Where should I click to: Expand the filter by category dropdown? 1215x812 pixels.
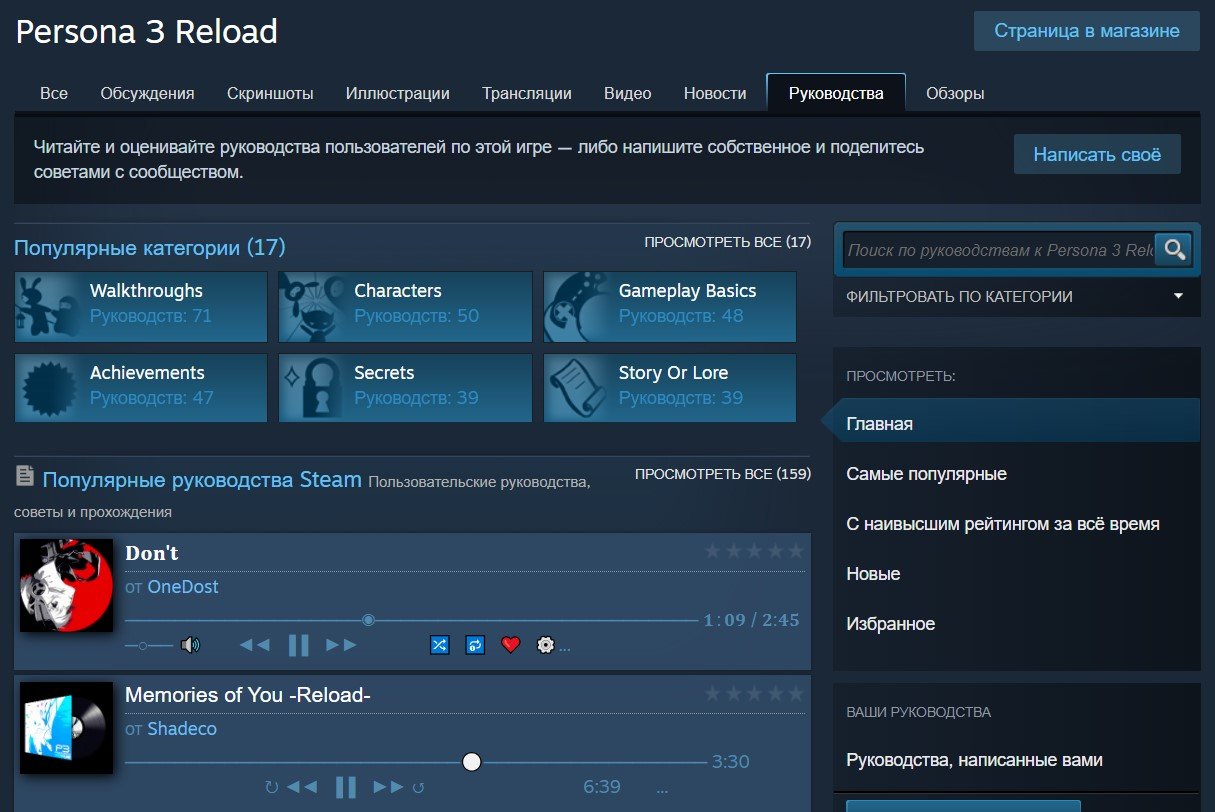pos(1016,296)
